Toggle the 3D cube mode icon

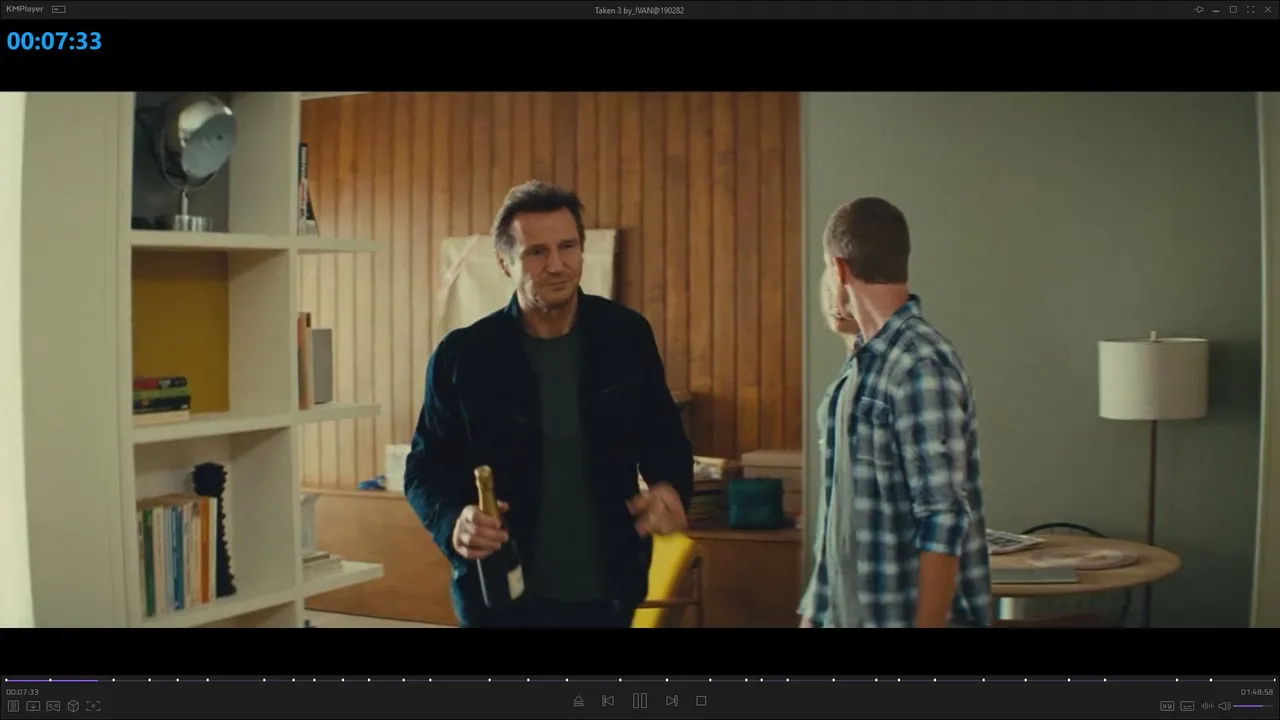[x=73, y=706]
